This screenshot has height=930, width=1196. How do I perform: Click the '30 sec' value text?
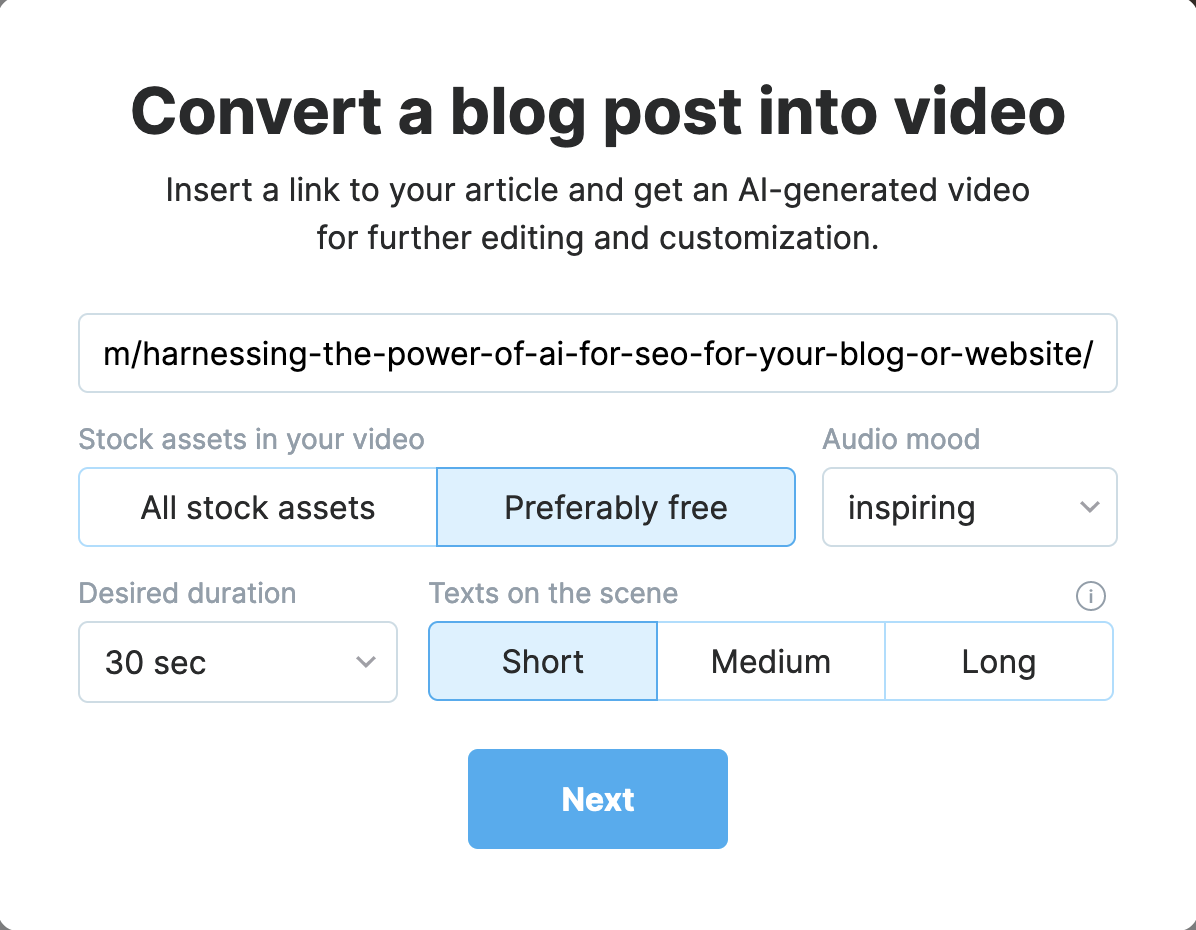point(156,663)
